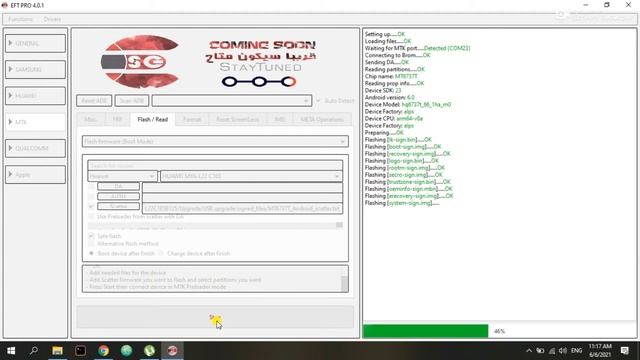Click the green flashing progress bar
The image size is (640, 360).
[x=425, y=331]
